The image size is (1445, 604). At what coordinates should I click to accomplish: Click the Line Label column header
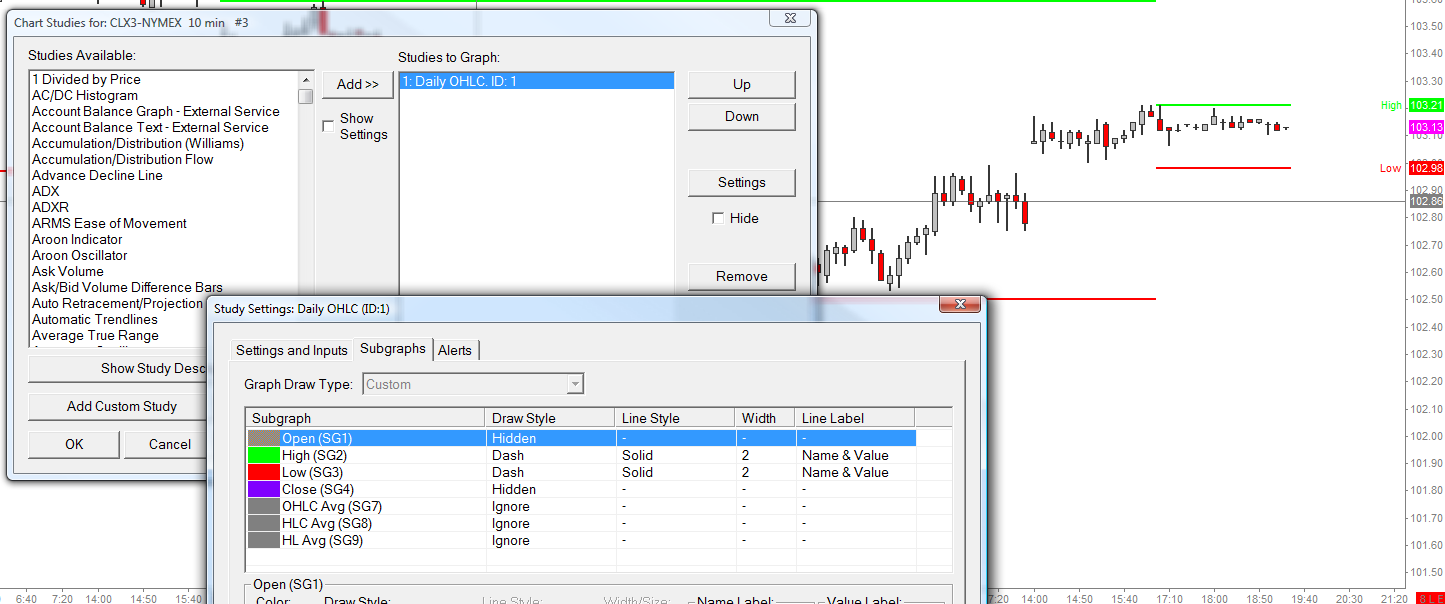tap(855, 418)
